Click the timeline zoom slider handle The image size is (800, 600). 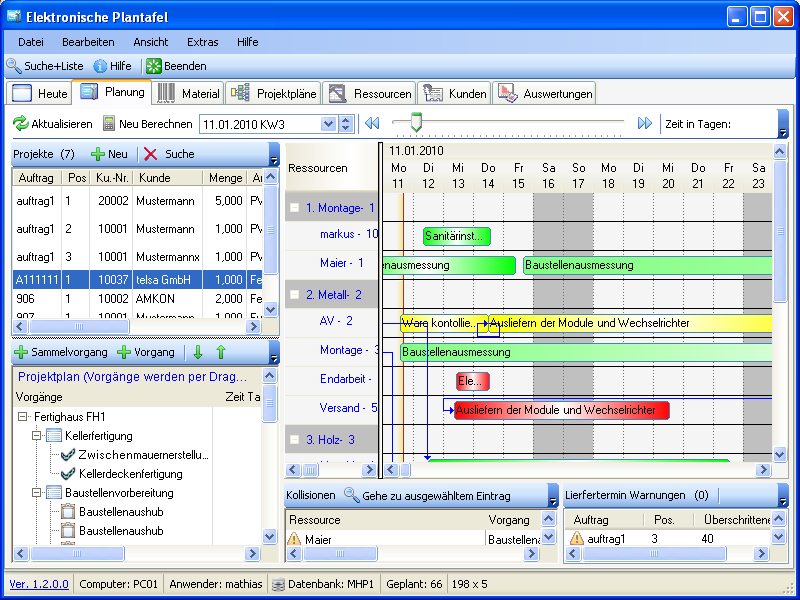click(416, 123)
